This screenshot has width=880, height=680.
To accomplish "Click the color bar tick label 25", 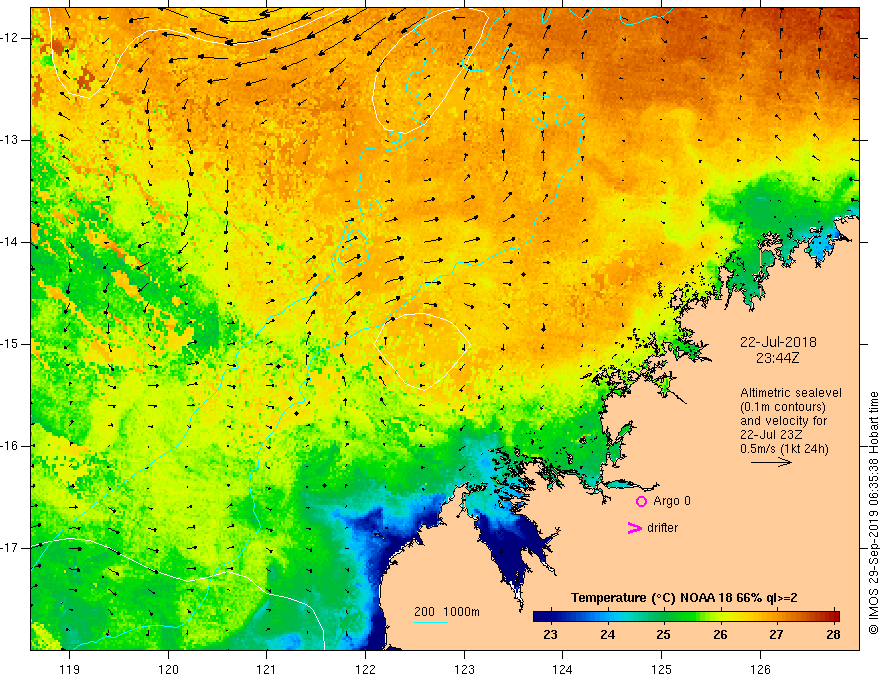I will coord(663,635).
